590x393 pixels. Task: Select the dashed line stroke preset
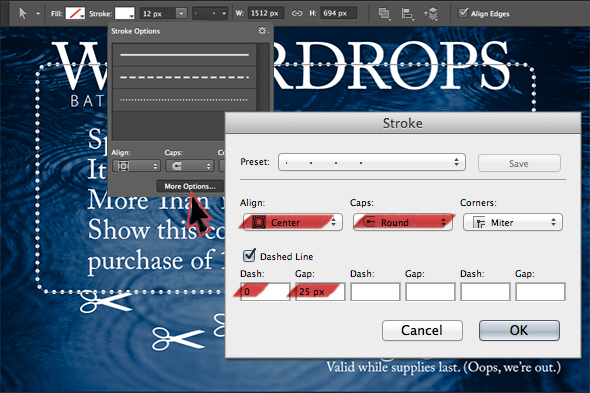click(x=184, y=78)
